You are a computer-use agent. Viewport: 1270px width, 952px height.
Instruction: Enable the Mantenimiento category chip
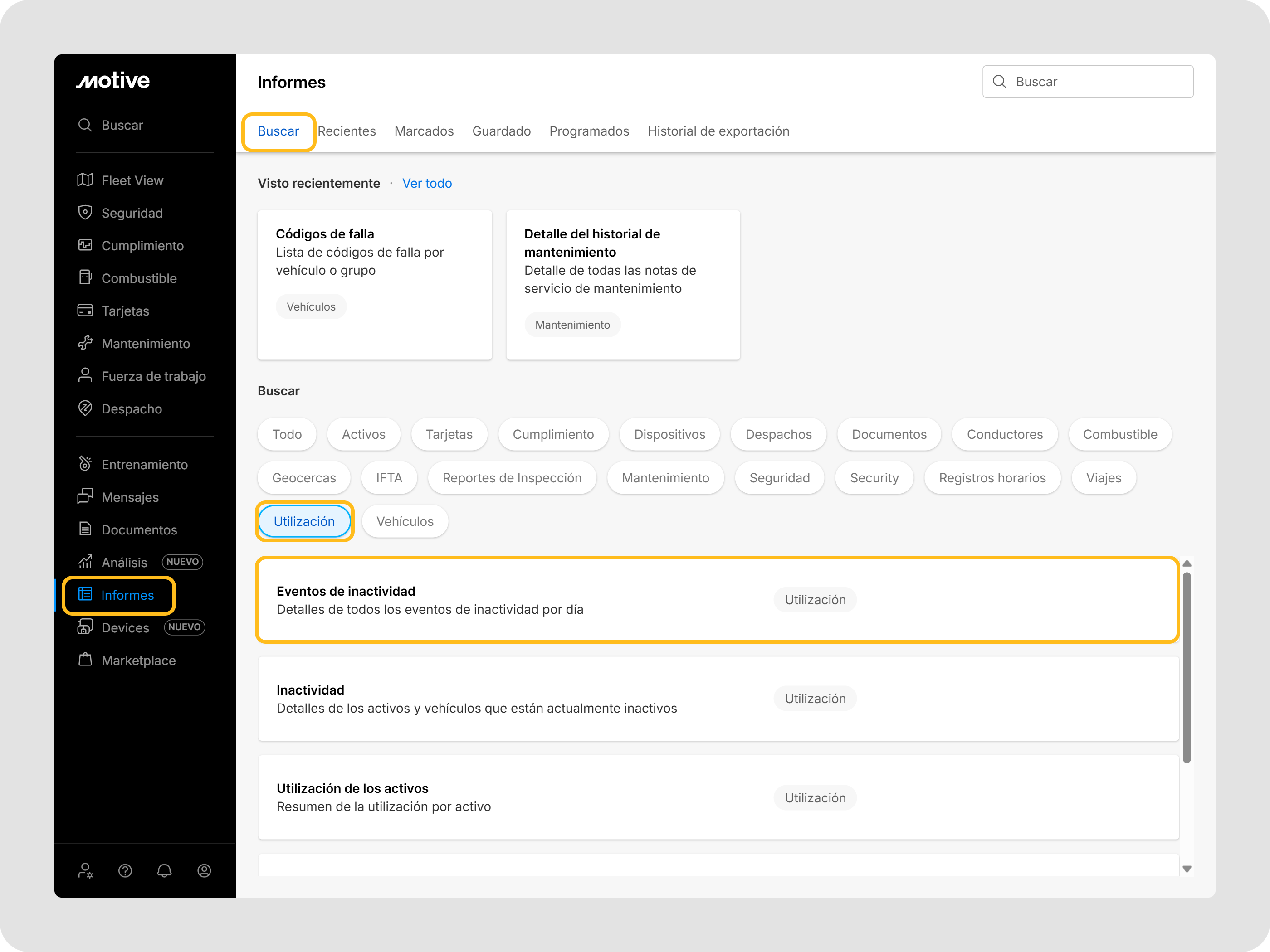click(665, 478)
